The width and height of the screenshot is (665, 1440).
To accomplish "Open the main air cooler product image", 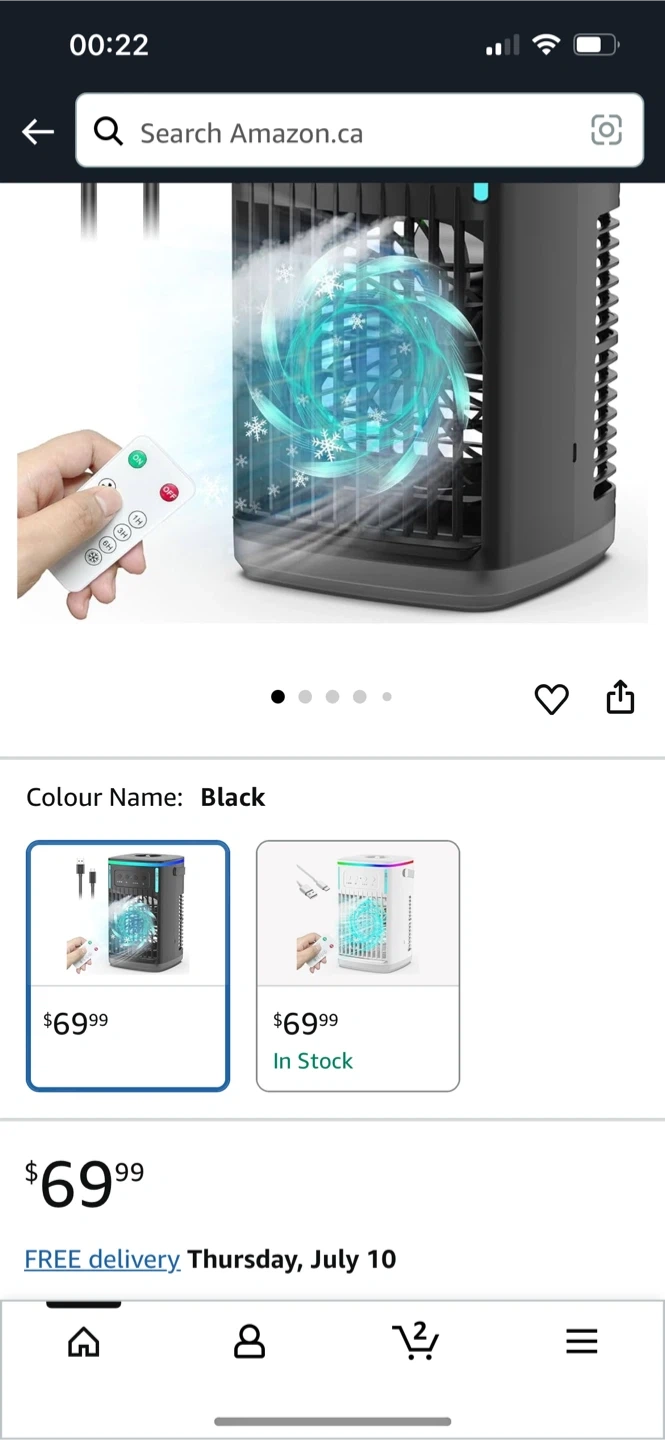I will pos(332,402).
